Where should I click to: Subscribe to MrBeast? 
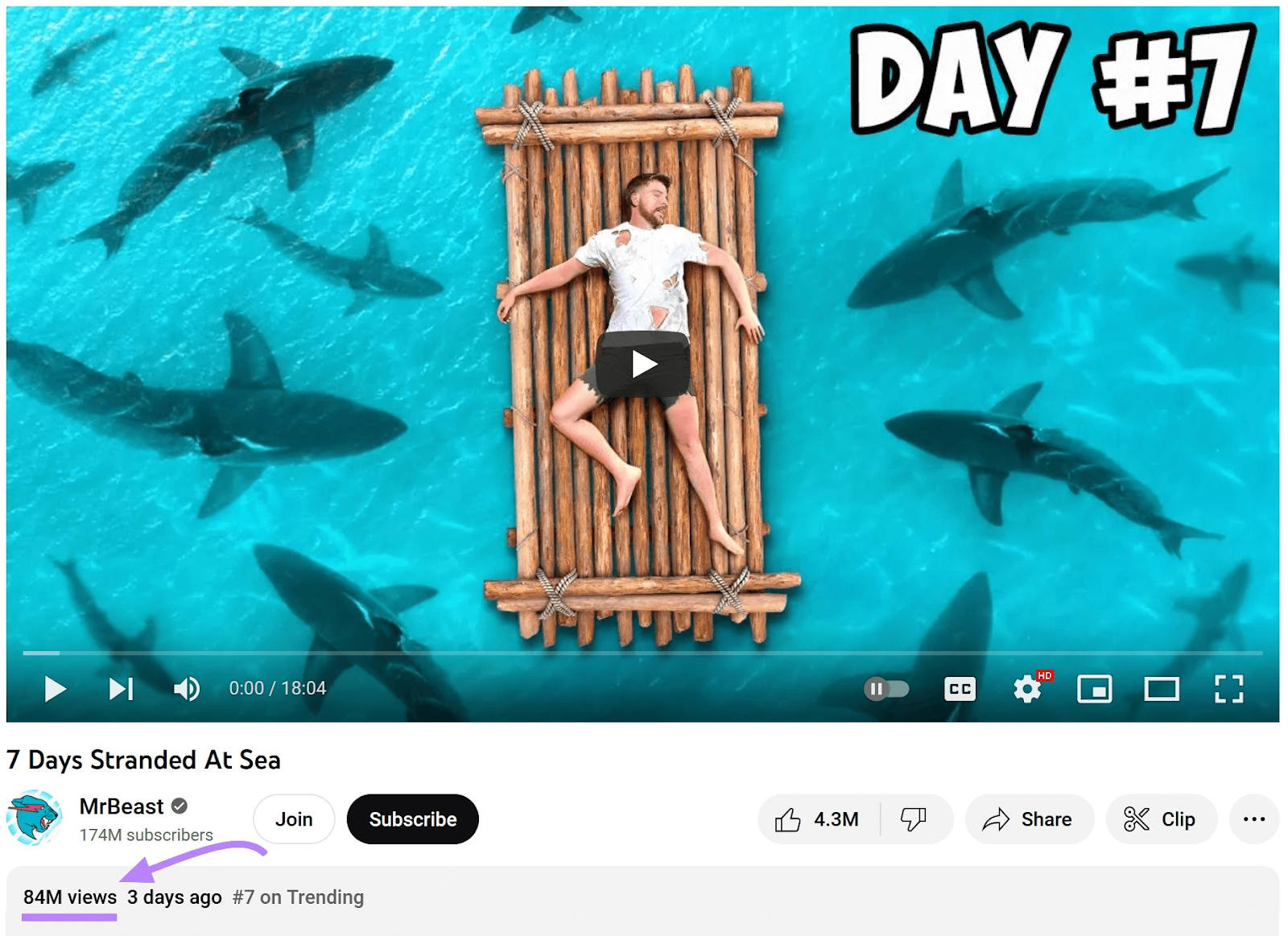pyautogui.click(x=412, y=818)
